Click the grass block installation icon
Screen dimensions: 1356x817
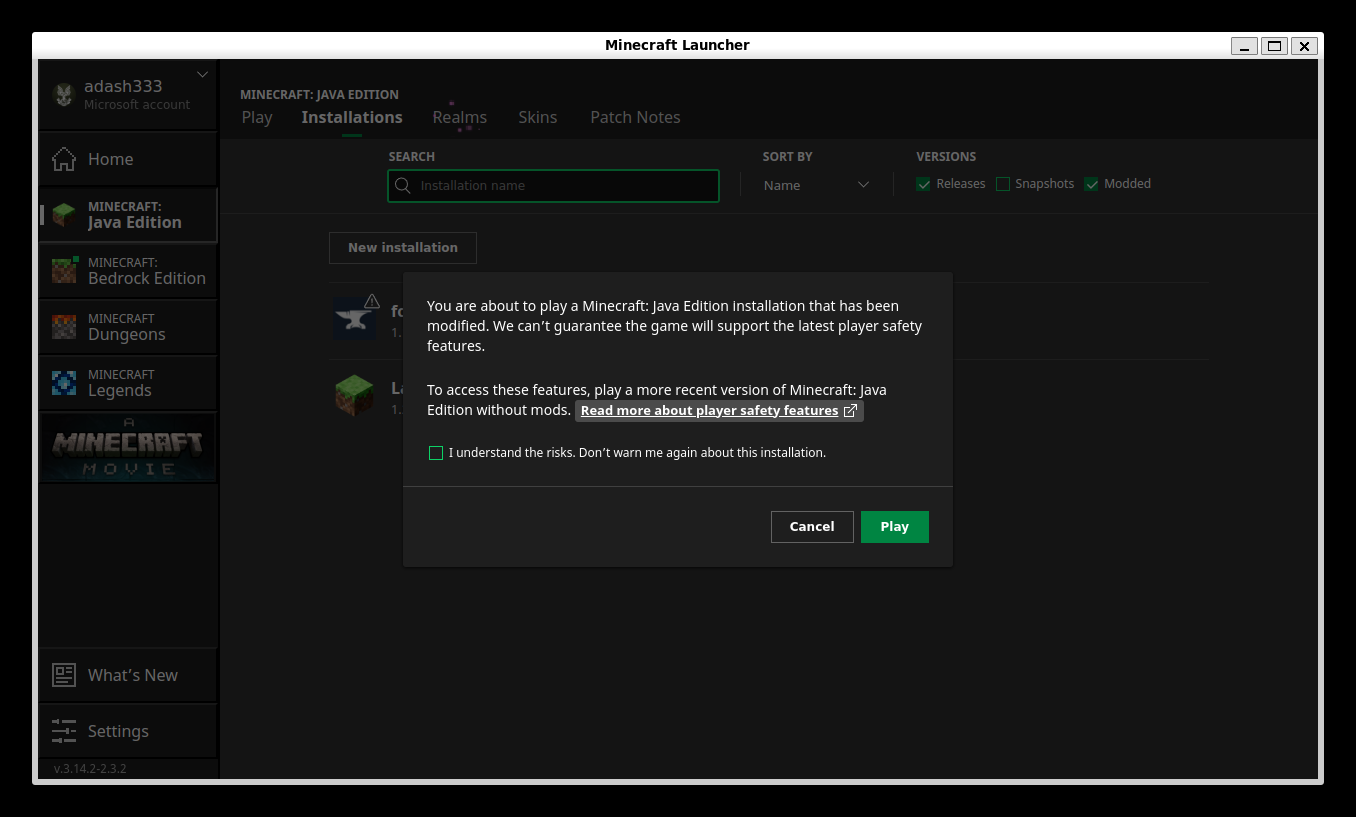(x=354, y=396)
